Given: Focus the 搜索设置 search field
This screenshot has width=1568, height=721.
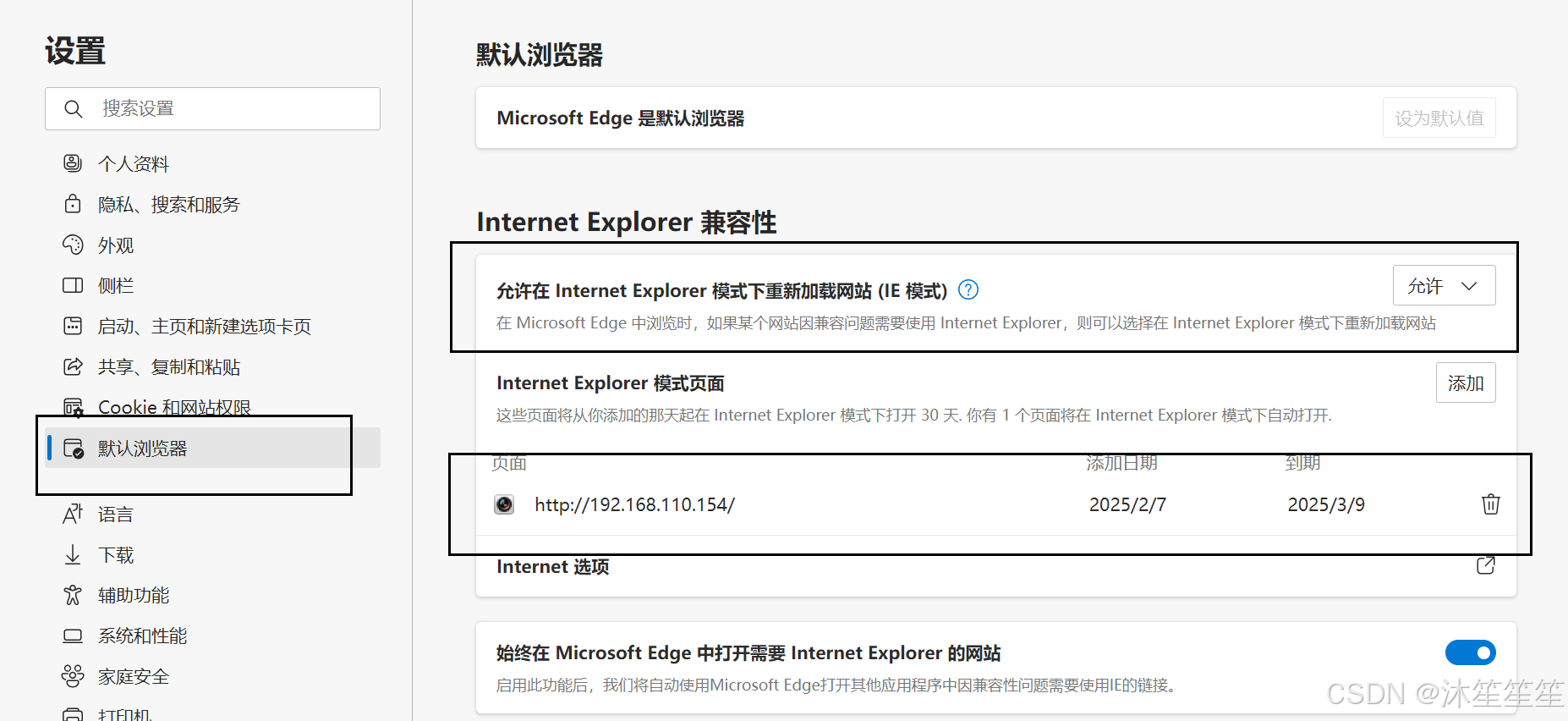Looking at the screenshot, I should point(212,109).
